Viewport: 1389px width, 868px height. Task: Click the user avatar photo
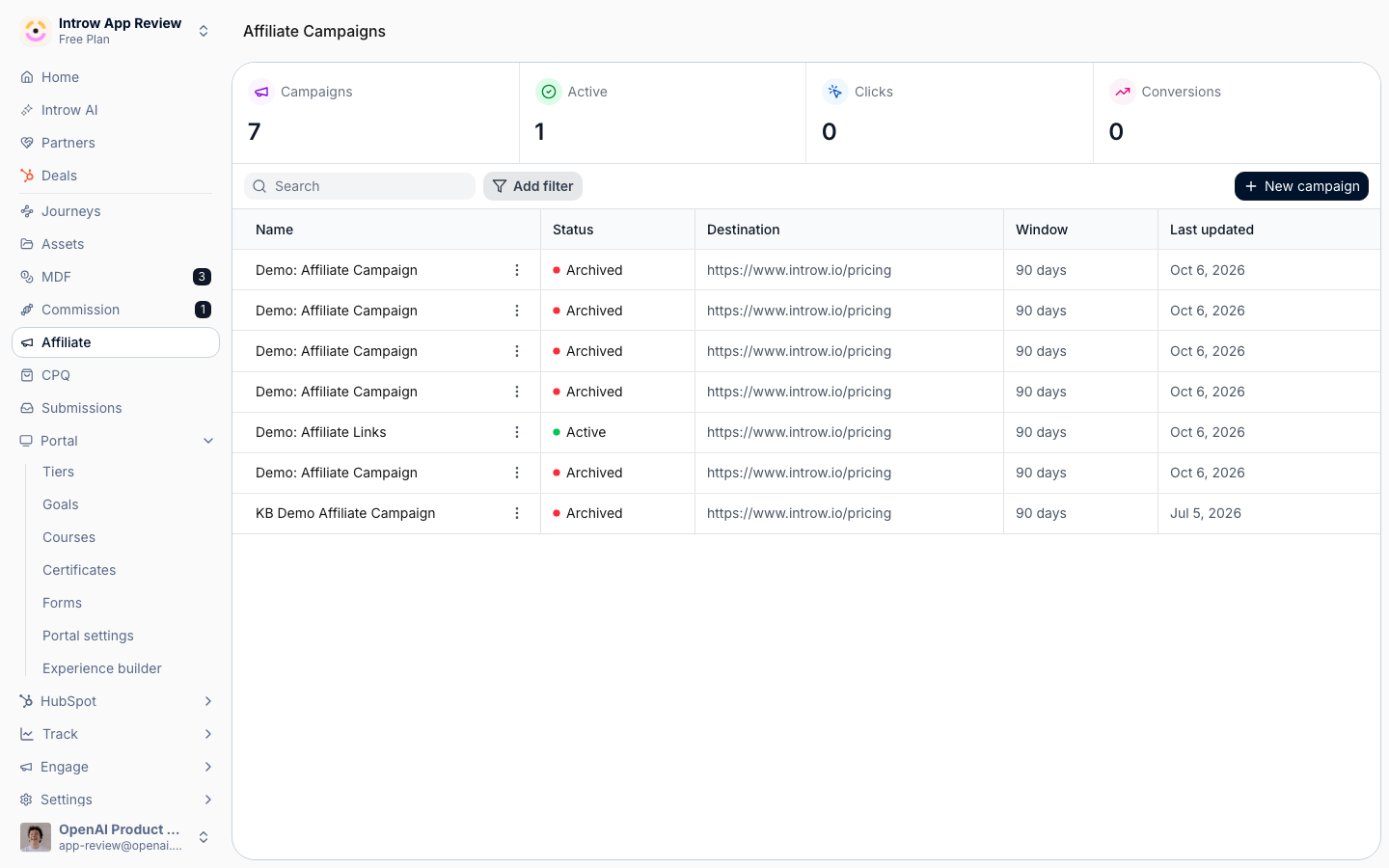point(36,837)
